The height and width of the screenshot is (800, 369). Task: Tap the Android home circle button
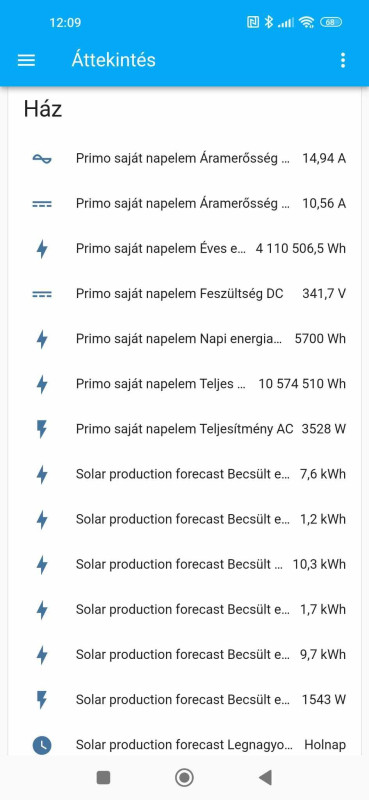coord(184,777)
